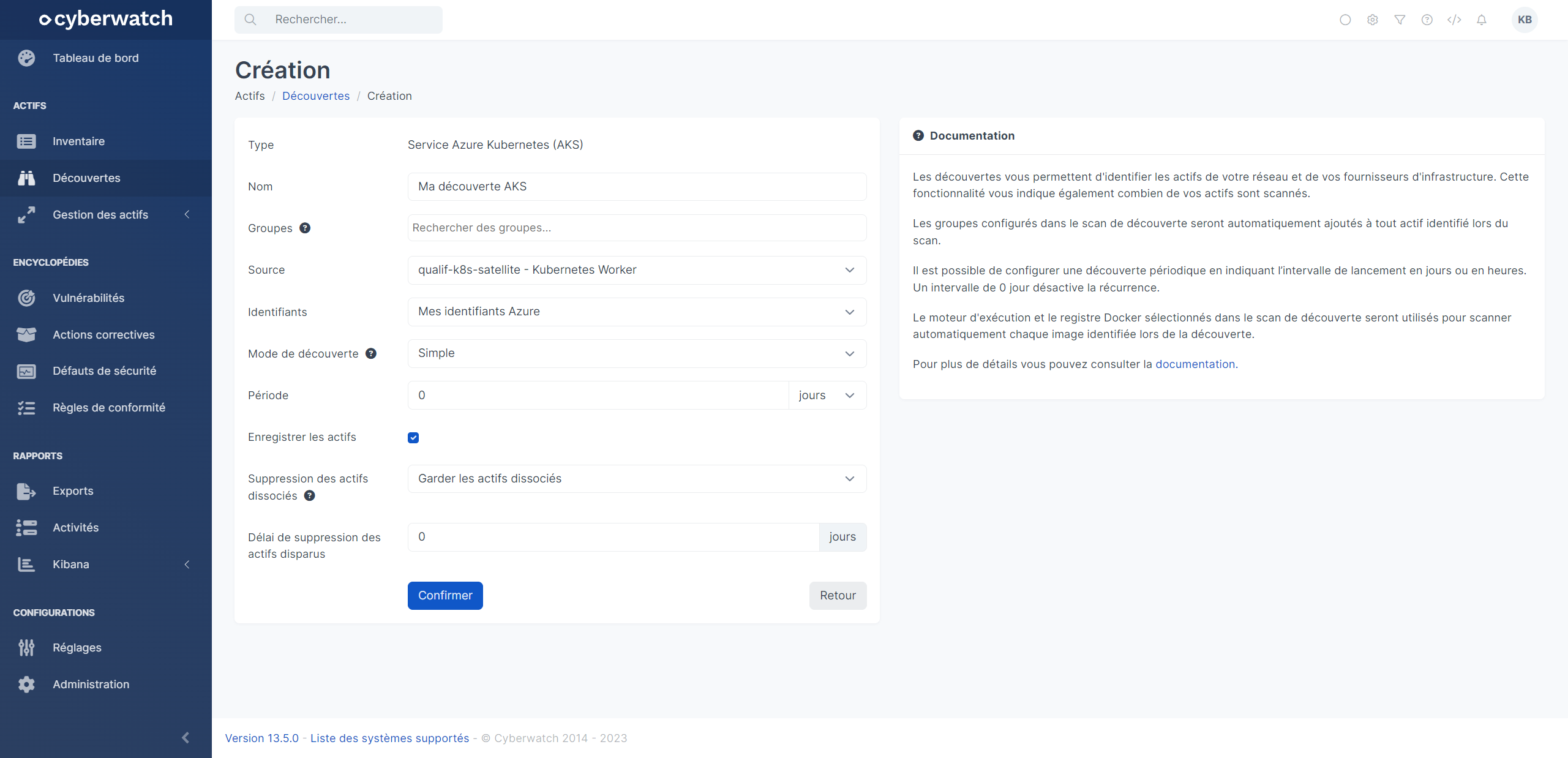Click the Règles de conformité checklist icon
This screenshot has height=758, width=1568.
tap(26, 408)
